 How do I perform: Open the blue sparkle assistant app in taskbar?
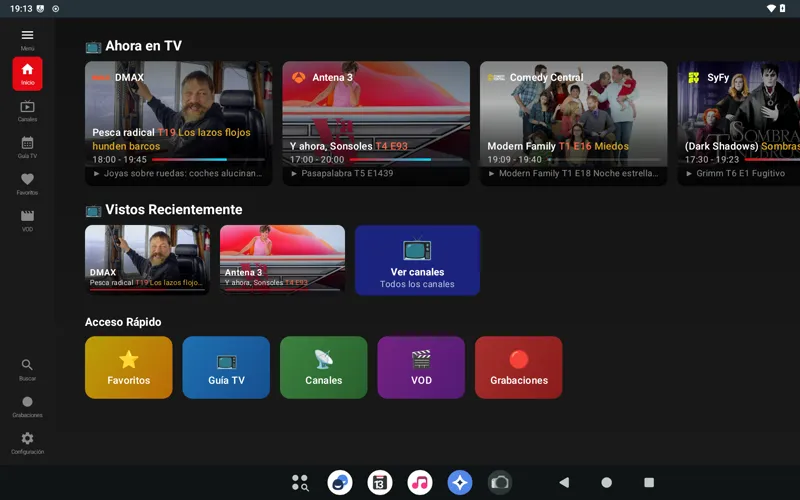tap(460, 483)
